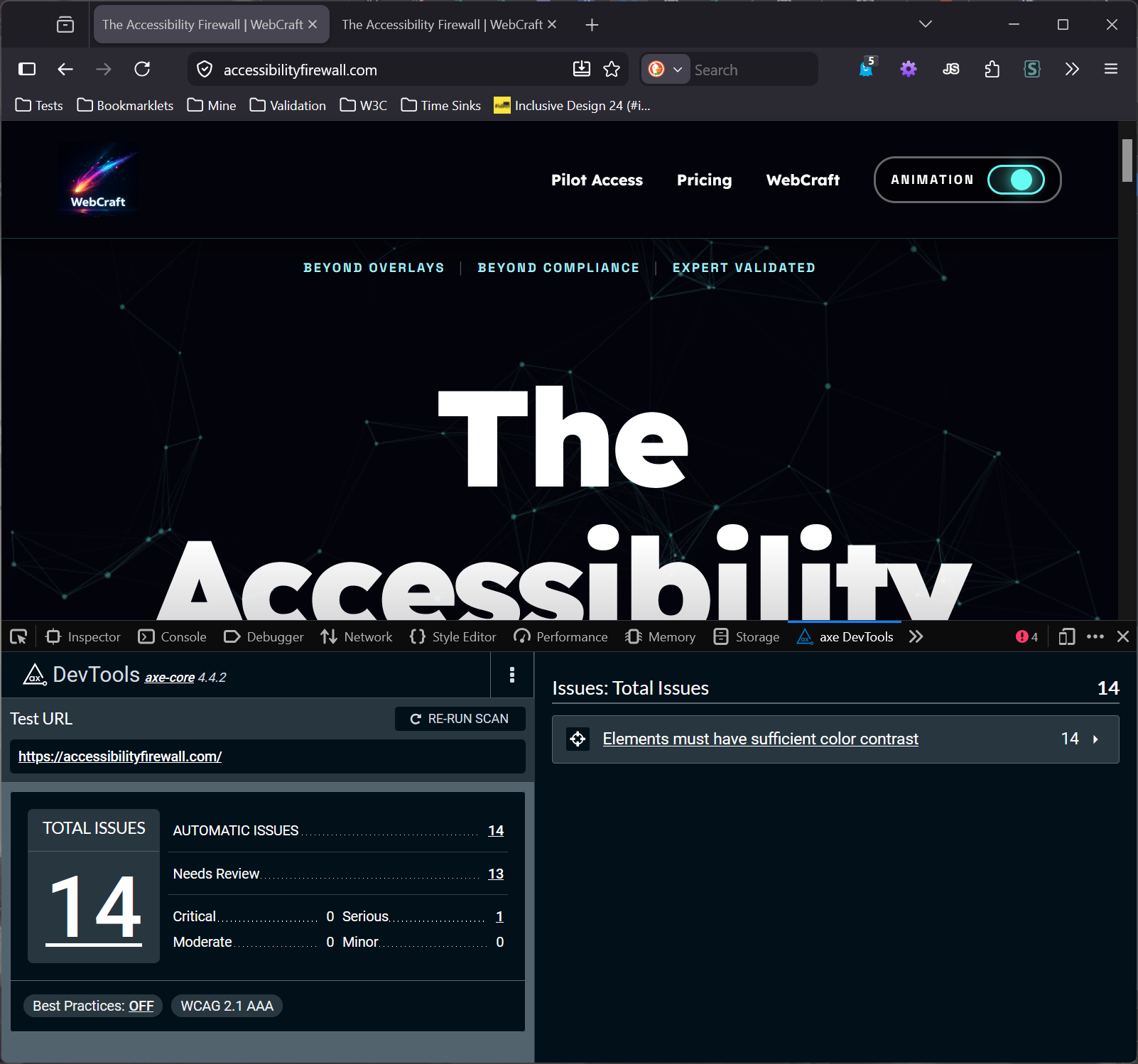The image size is (1138, 1064).
Task: Show Automatic Issues count 14
Action: pos(496,830)
